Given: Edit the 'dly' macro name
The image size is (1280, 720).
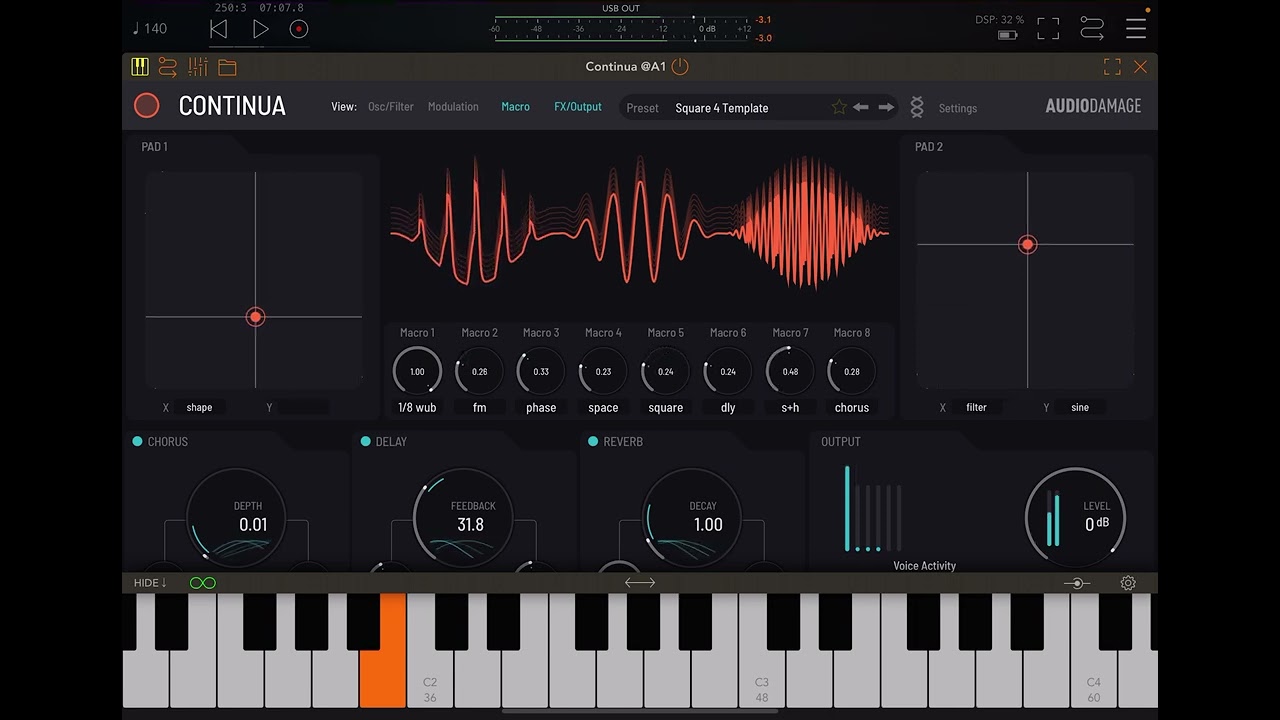Looking at the screenshot, I should pos(728,407).
